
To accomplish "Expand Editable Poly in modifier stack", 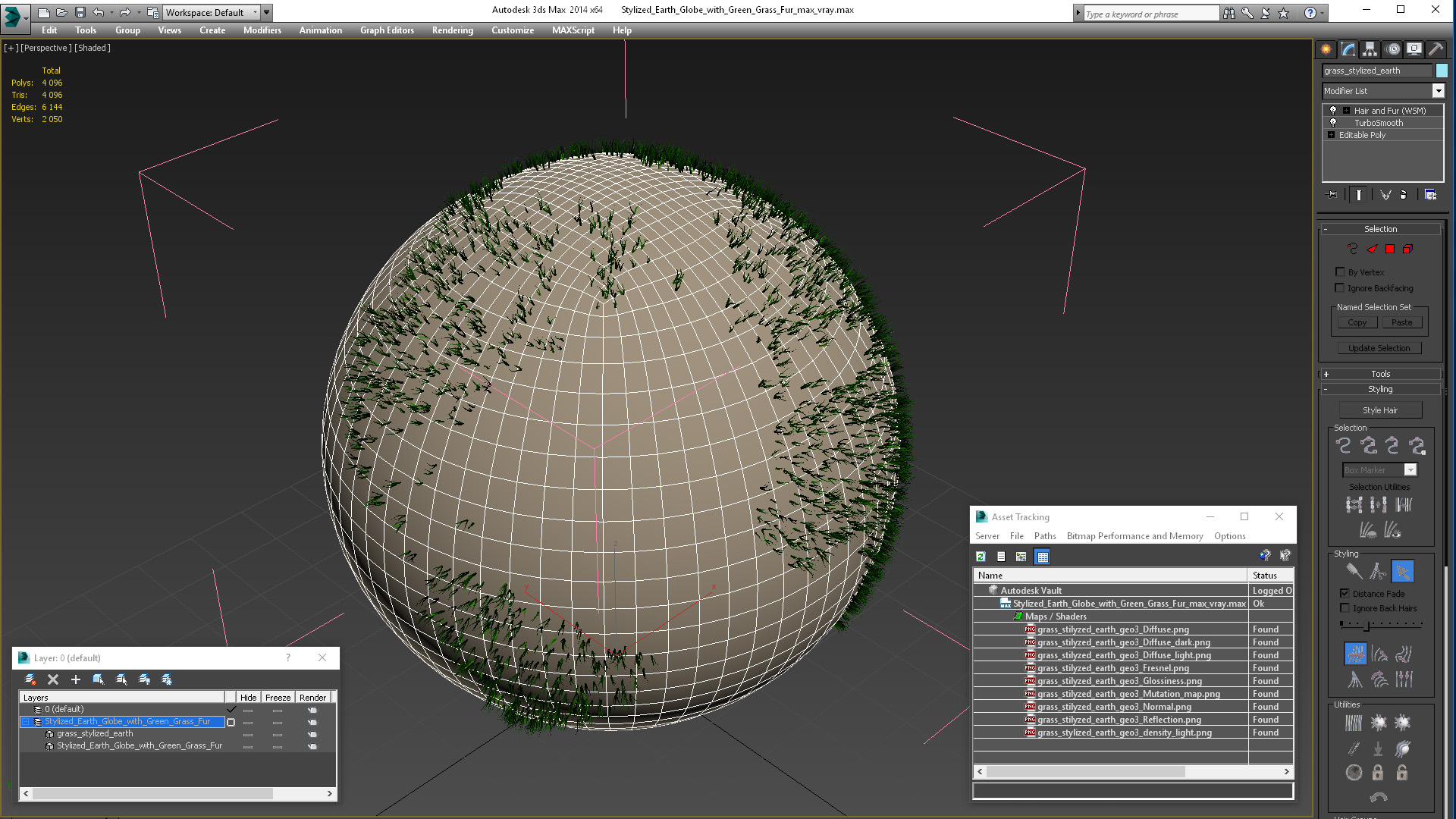I will [1331, 135].
